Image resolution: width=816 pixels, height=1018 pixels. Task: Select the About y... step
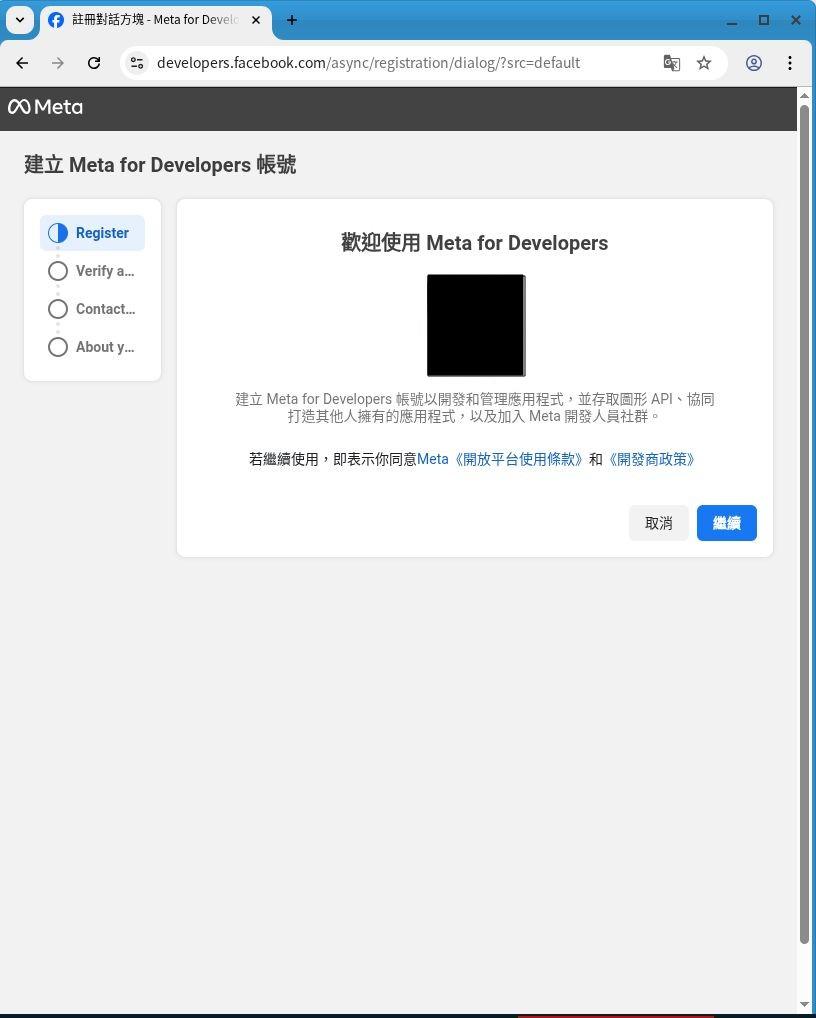pos(92,347)
